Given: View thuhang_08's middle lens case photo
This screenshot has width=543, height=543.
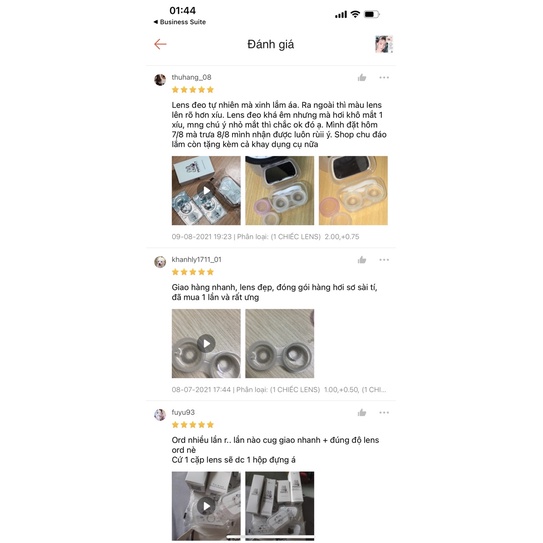Looking at the screenshot, I should tap(280, 190).
